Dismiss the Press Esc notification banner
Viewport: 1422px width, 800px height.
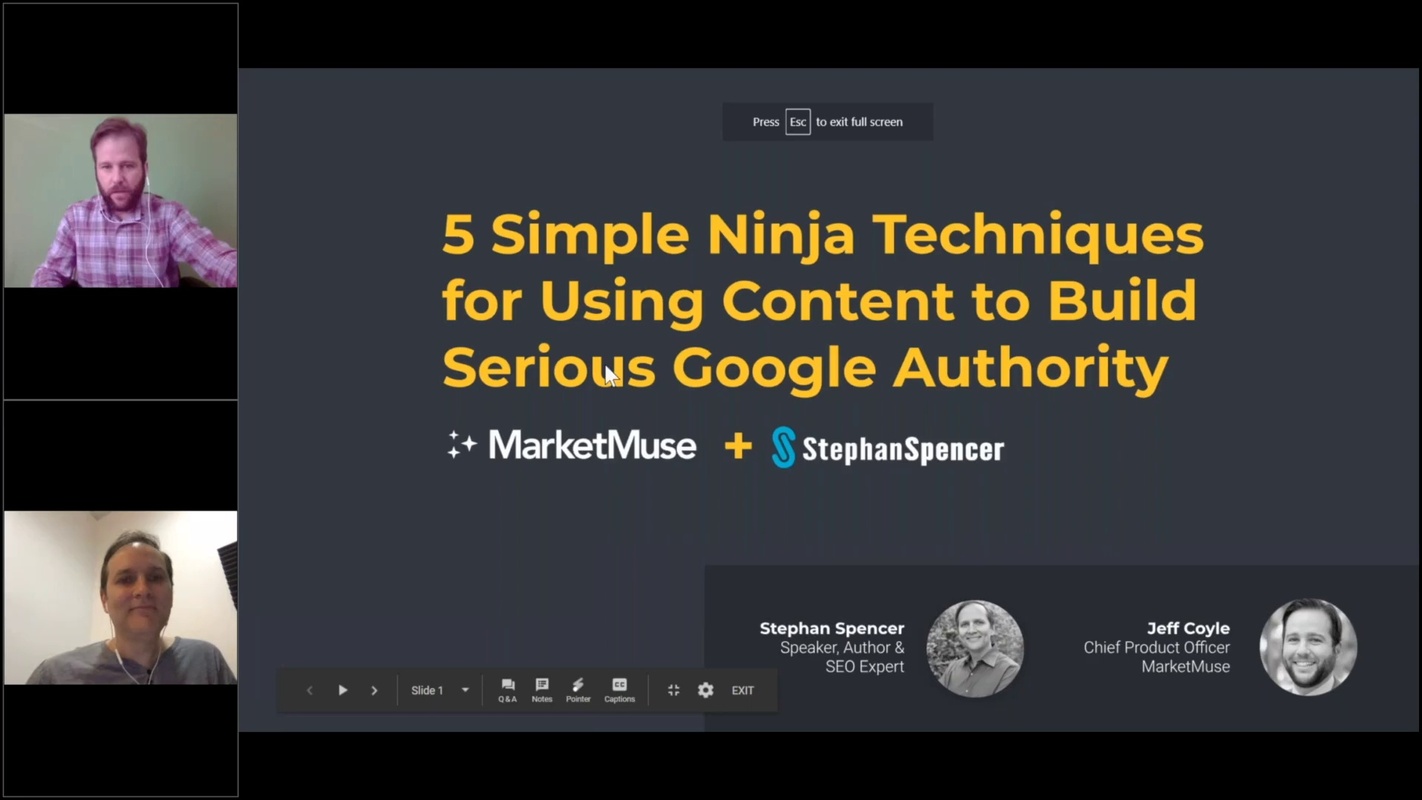827,121
